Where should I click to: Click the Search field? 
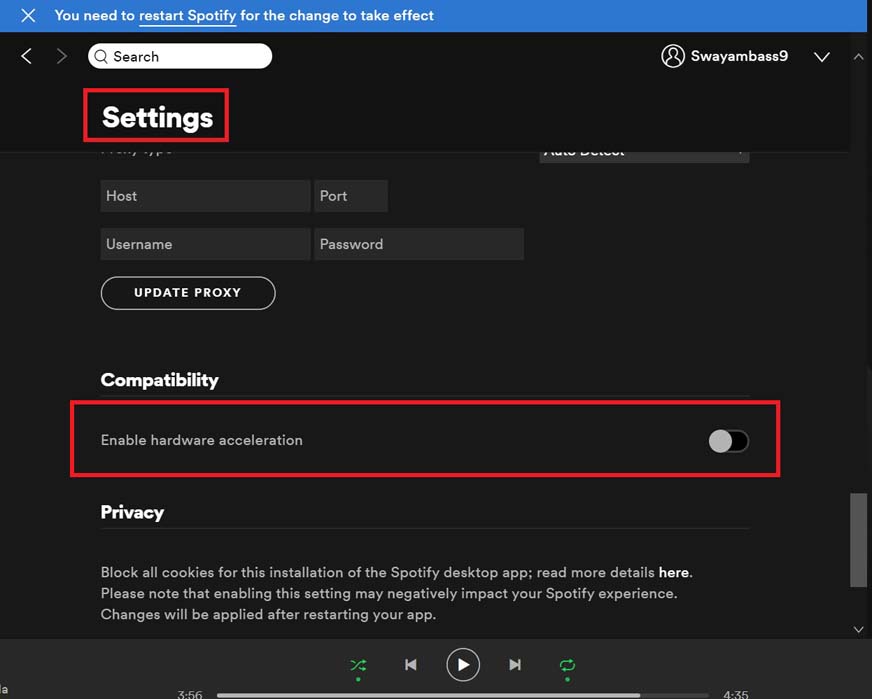pyautogui.click(x=180, y=56)
